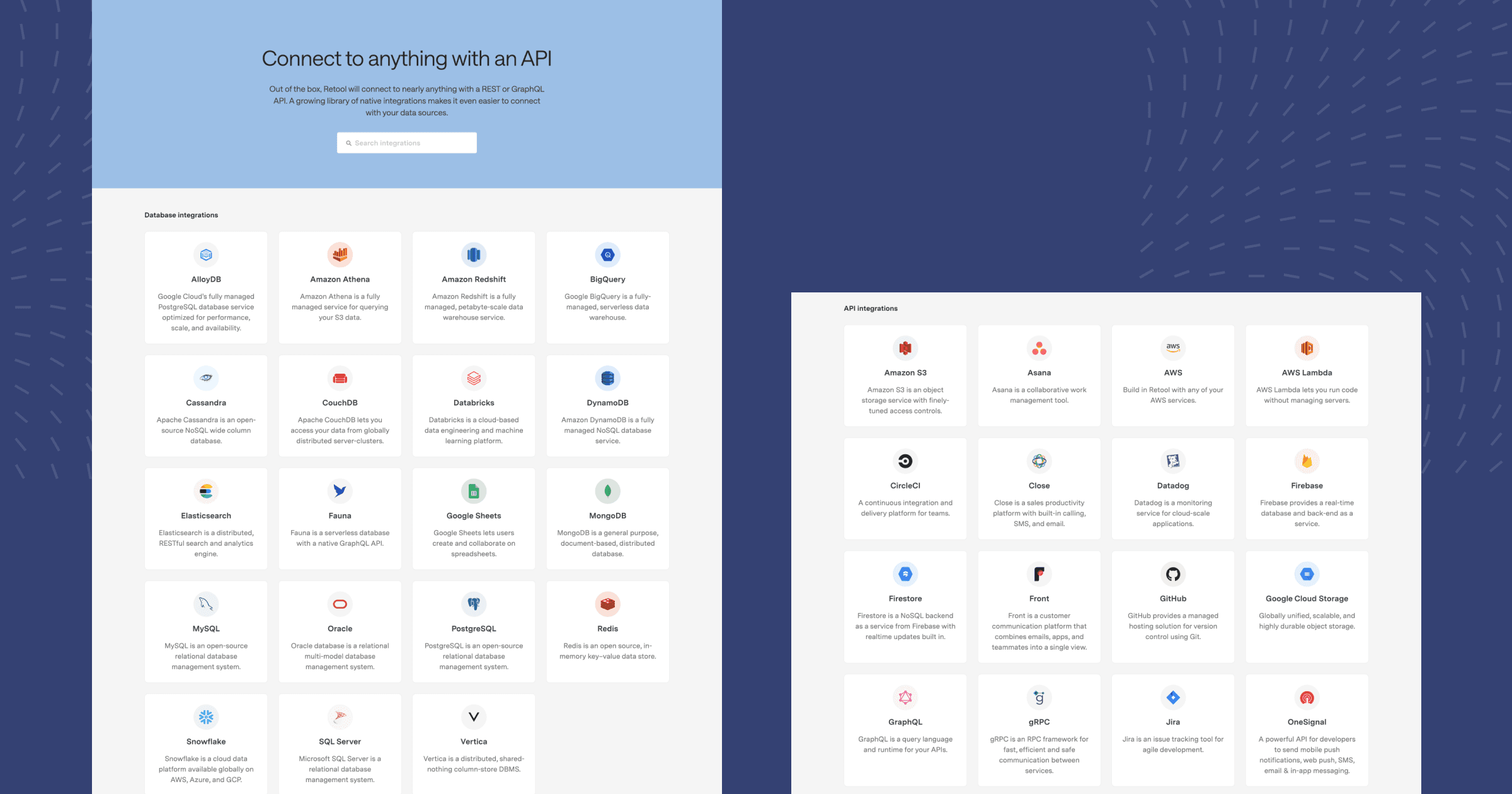
Task: Click the Firebase flame icon
Action: point(1307,461)
